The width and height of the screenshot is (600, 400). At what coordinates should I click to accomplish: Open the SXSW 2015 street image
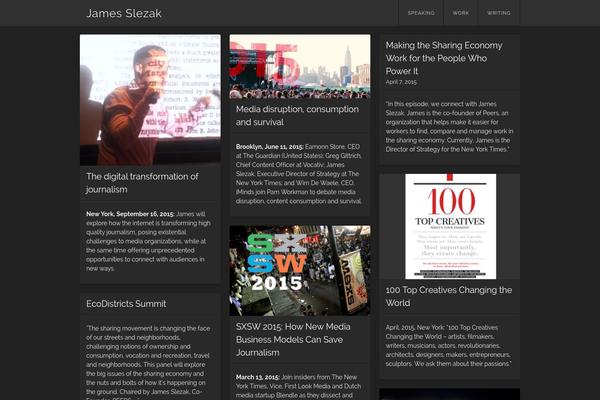point(300,270)
